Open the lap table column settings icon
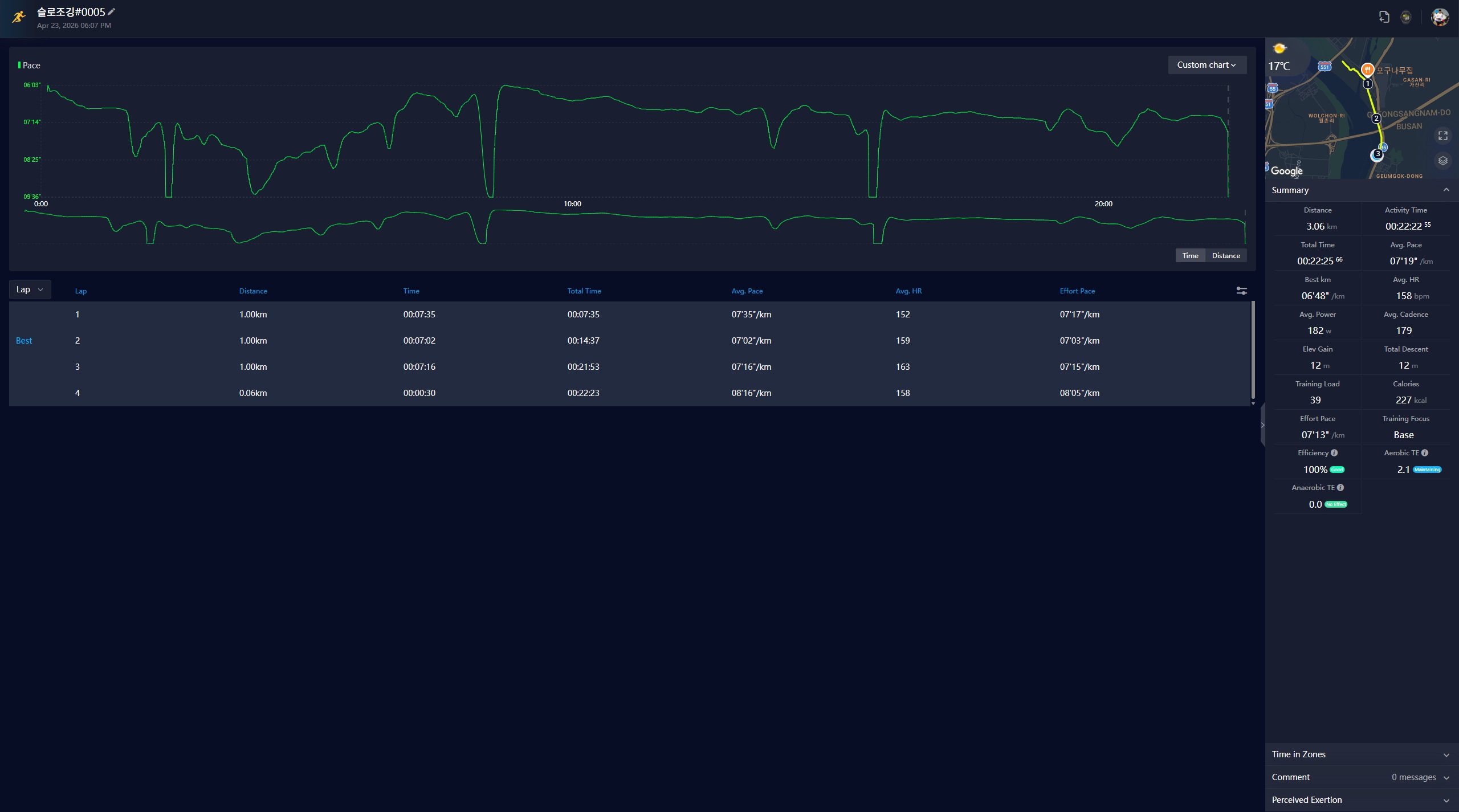This screenshot has height=812, width=1459. point(1241,291)
